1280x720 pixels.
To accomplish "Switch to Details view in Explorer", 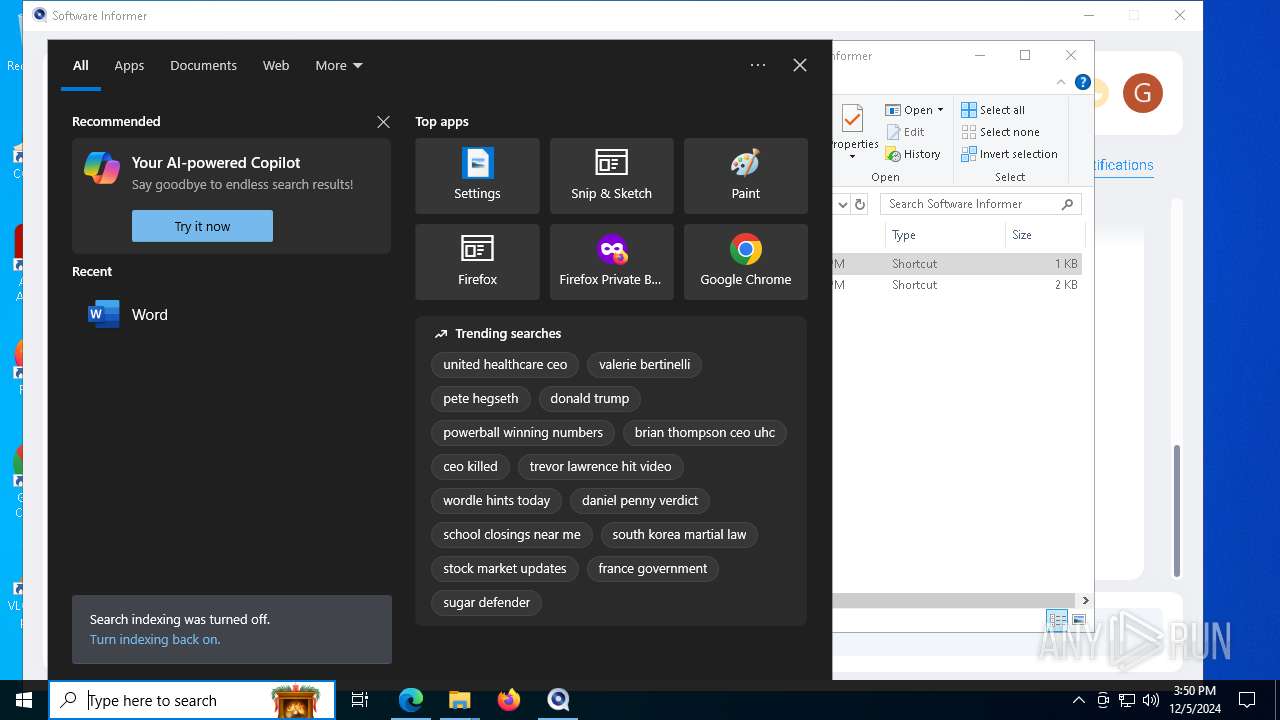I will coord(1057,620).
